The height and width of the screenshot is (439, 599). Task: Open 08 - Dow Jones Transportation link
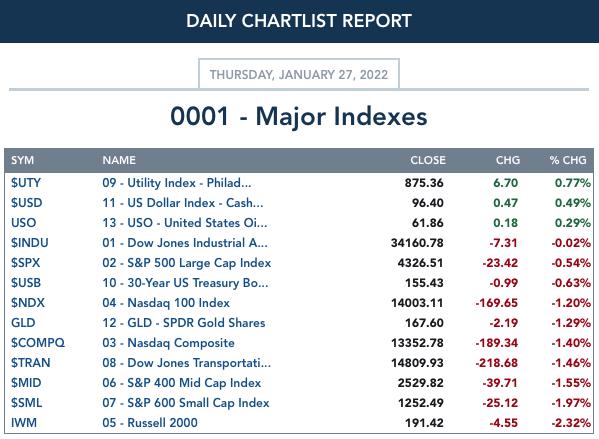tap(186, 363)
